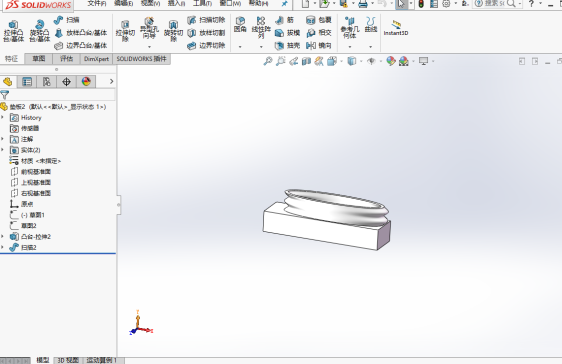Viewport: 562px width, 364px height.
Task: Click the Apply Scene icon
Action: click(404, 61)
